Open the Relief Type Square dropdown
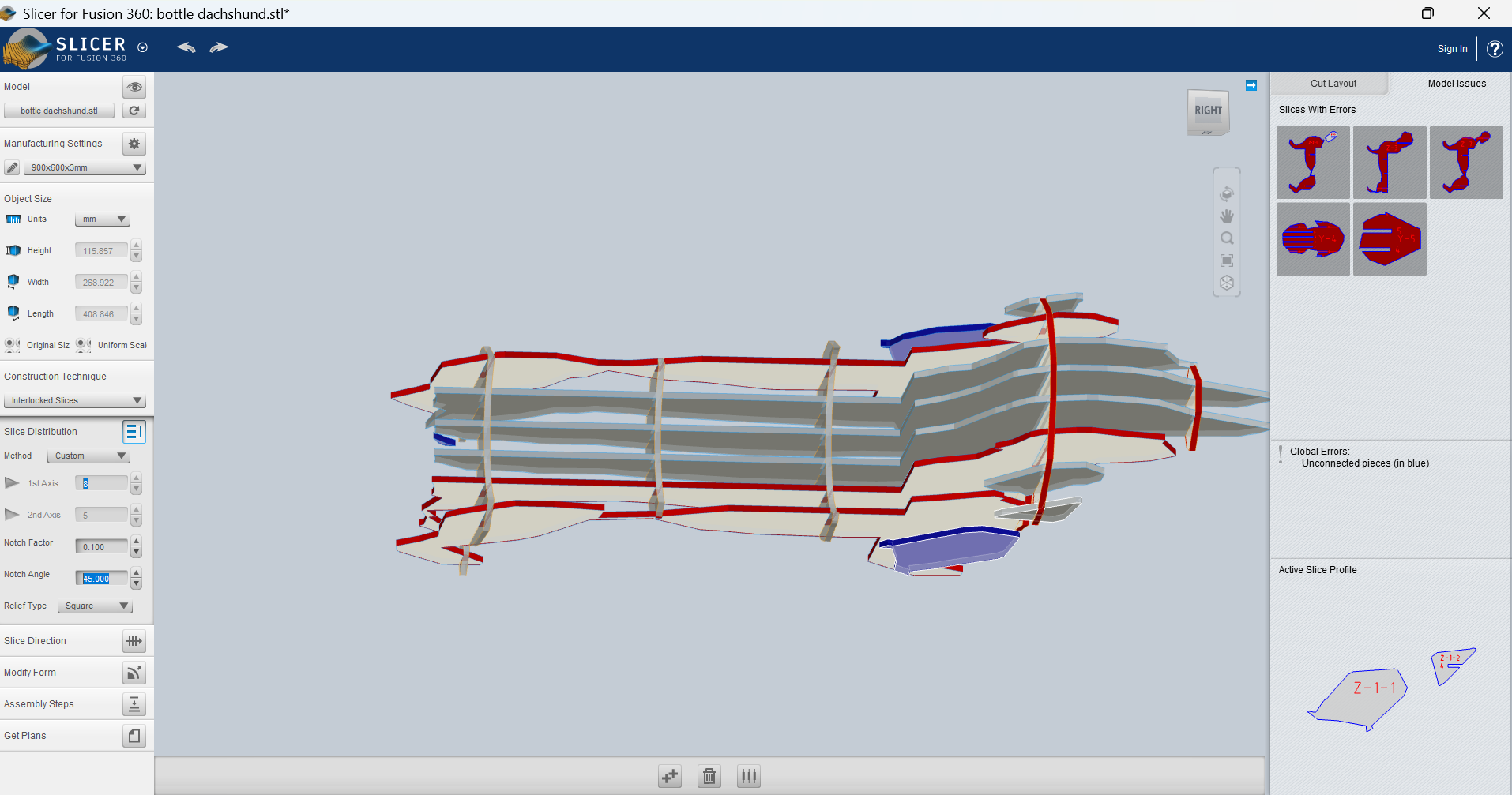Viewport: 1512px width, 795px height. [x=95, y=606]
